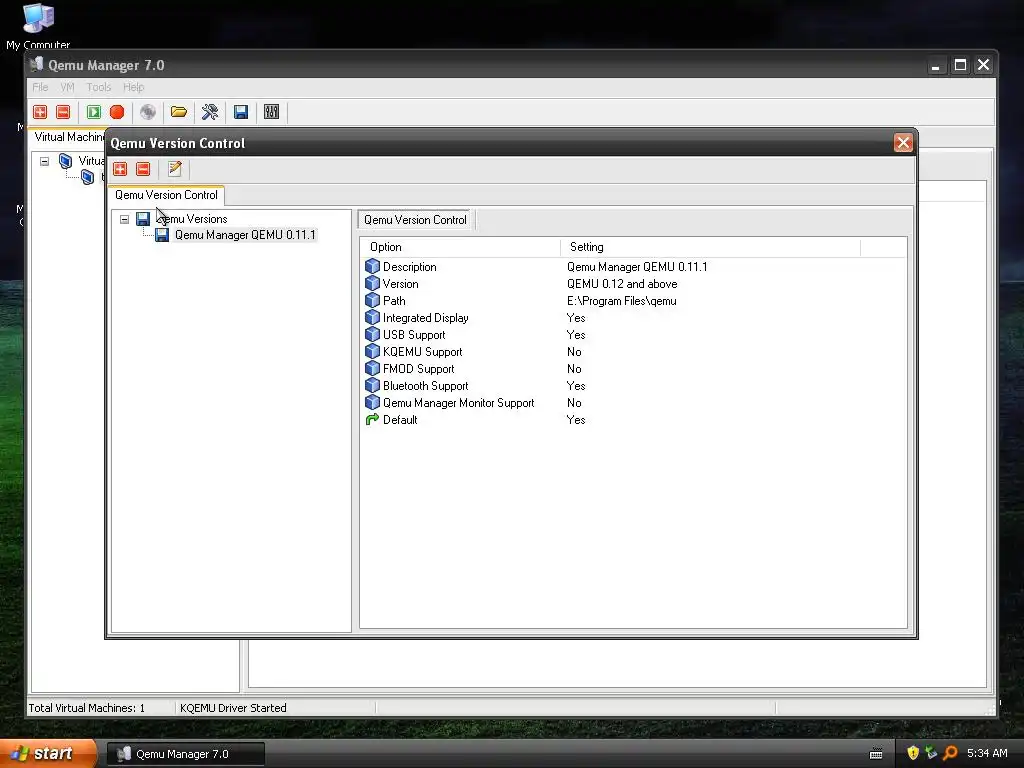Click the Path row cube icon
Screen dimensions: 1024x768
pos(372,300)
